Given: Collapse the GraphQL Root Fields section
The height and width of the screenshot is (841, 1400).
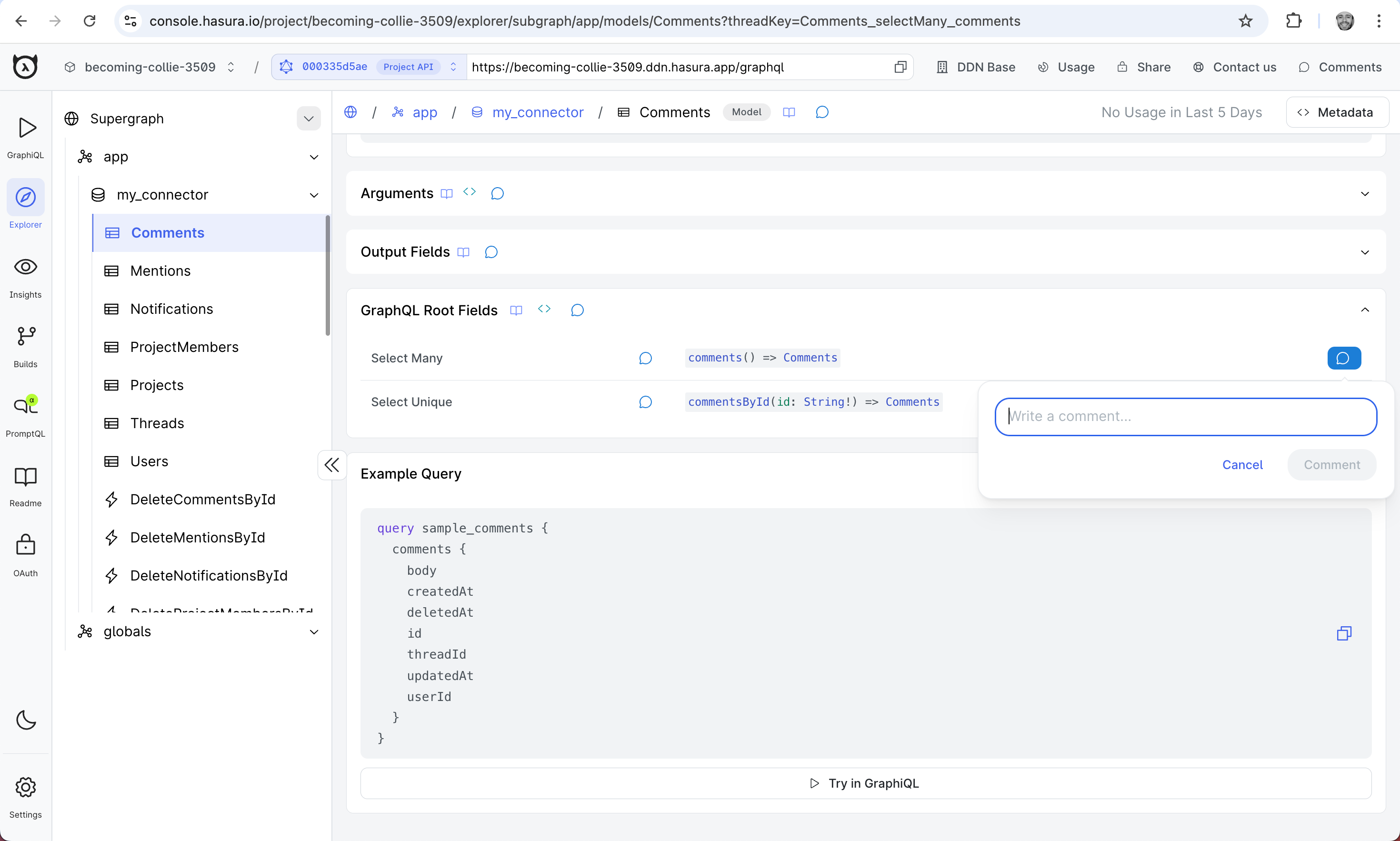Looking at the screenshot, I should coord(1365,310).
